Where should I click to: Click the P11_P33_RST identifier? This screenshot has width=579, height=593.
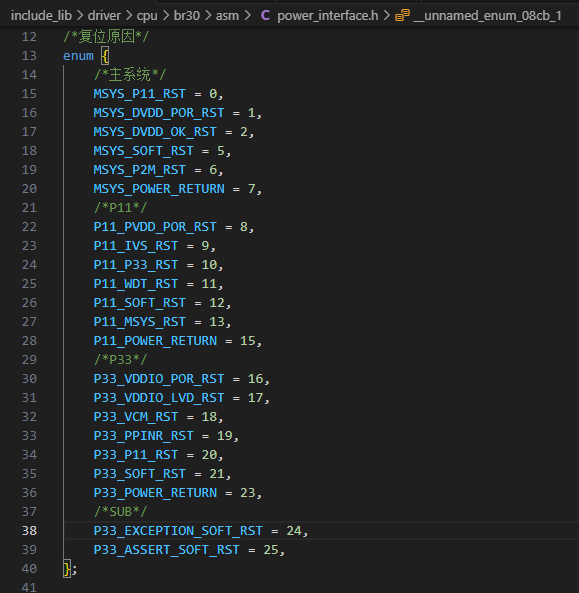[136, 265]
